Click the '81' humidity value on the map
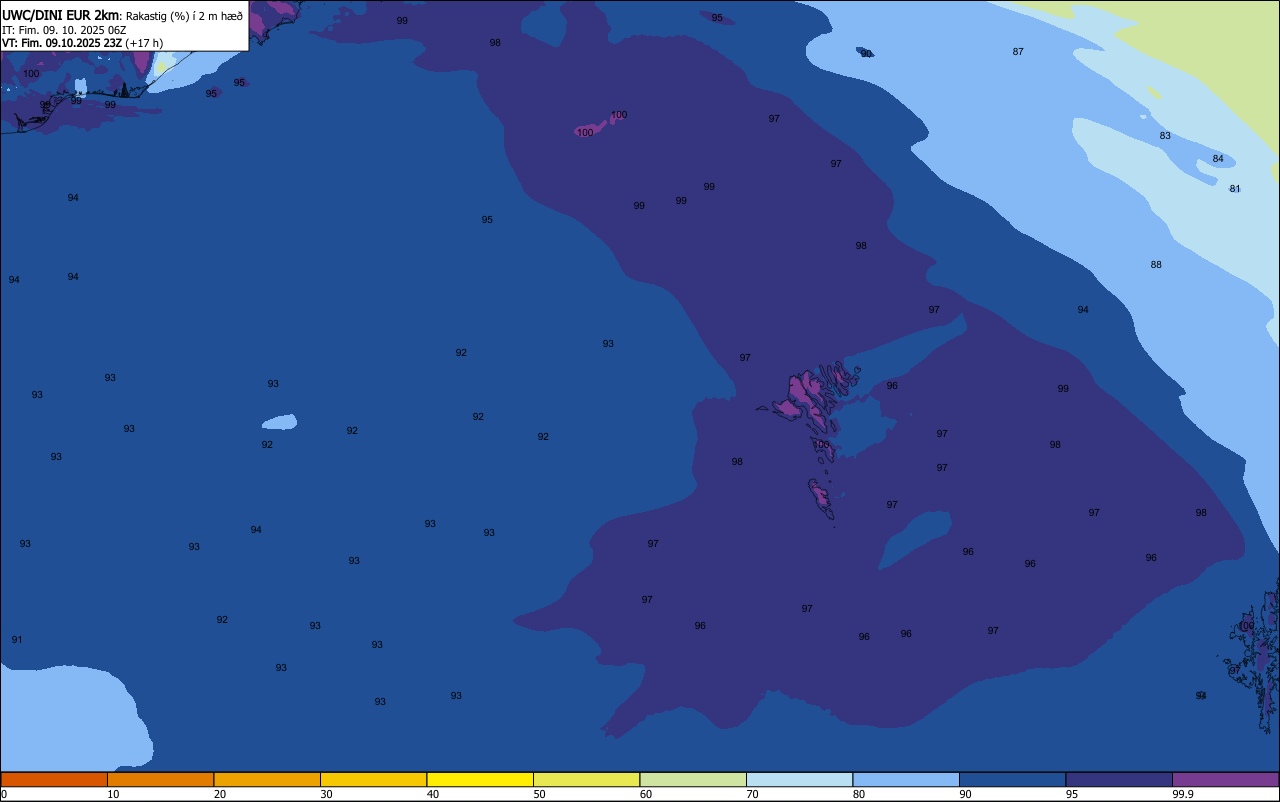Screen dimensions: 1280x802 point(1235,189)
